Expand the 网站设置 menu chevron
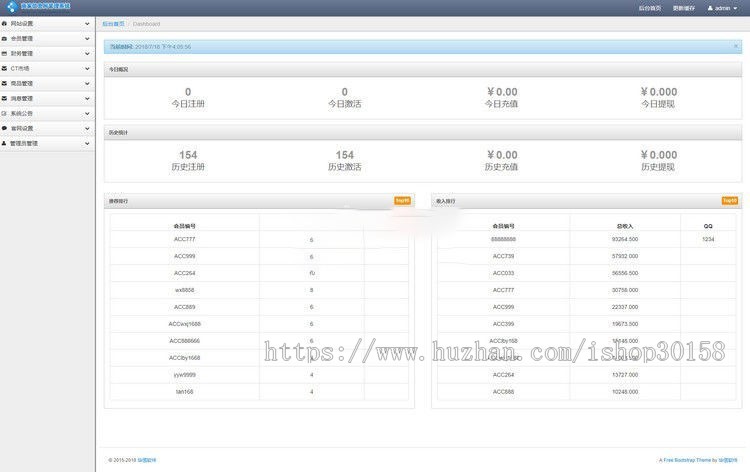The height and width of the screenshot is (472, 750). (x=87, y=23)
